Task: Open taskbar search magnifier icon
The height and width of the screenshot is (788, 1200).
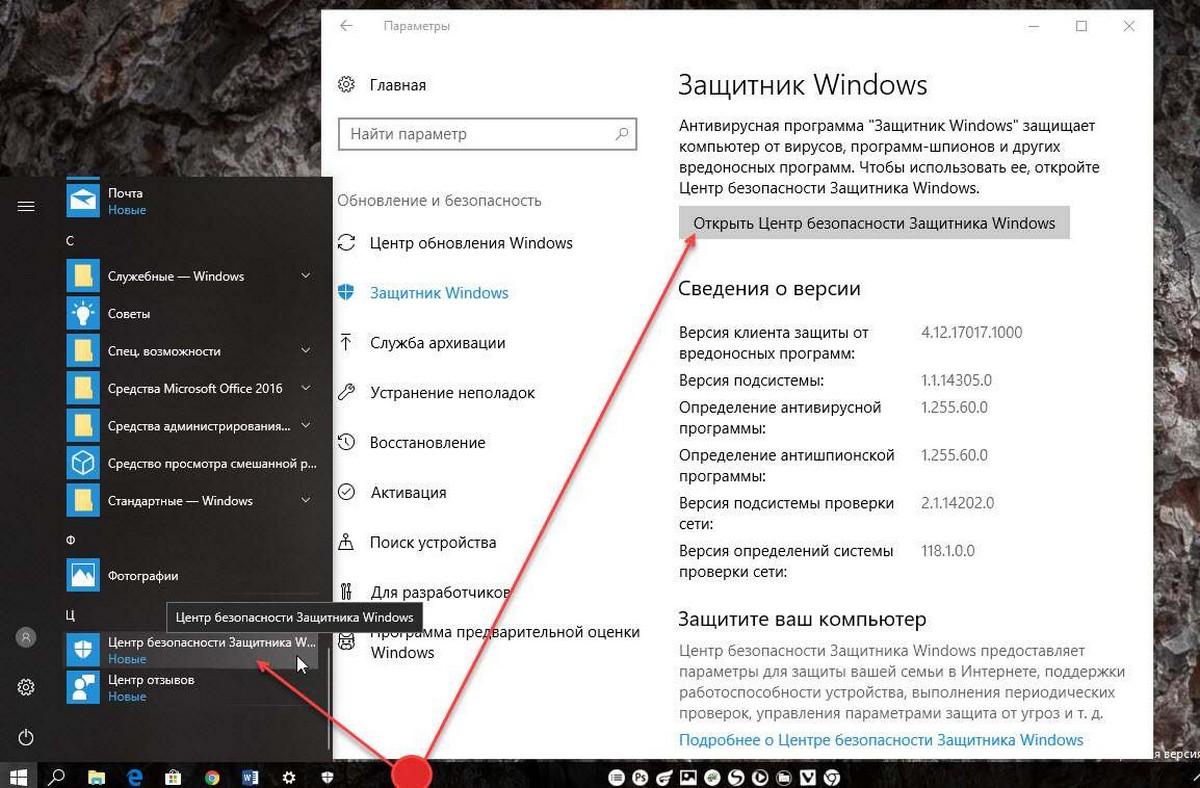Action: (58, 776)
